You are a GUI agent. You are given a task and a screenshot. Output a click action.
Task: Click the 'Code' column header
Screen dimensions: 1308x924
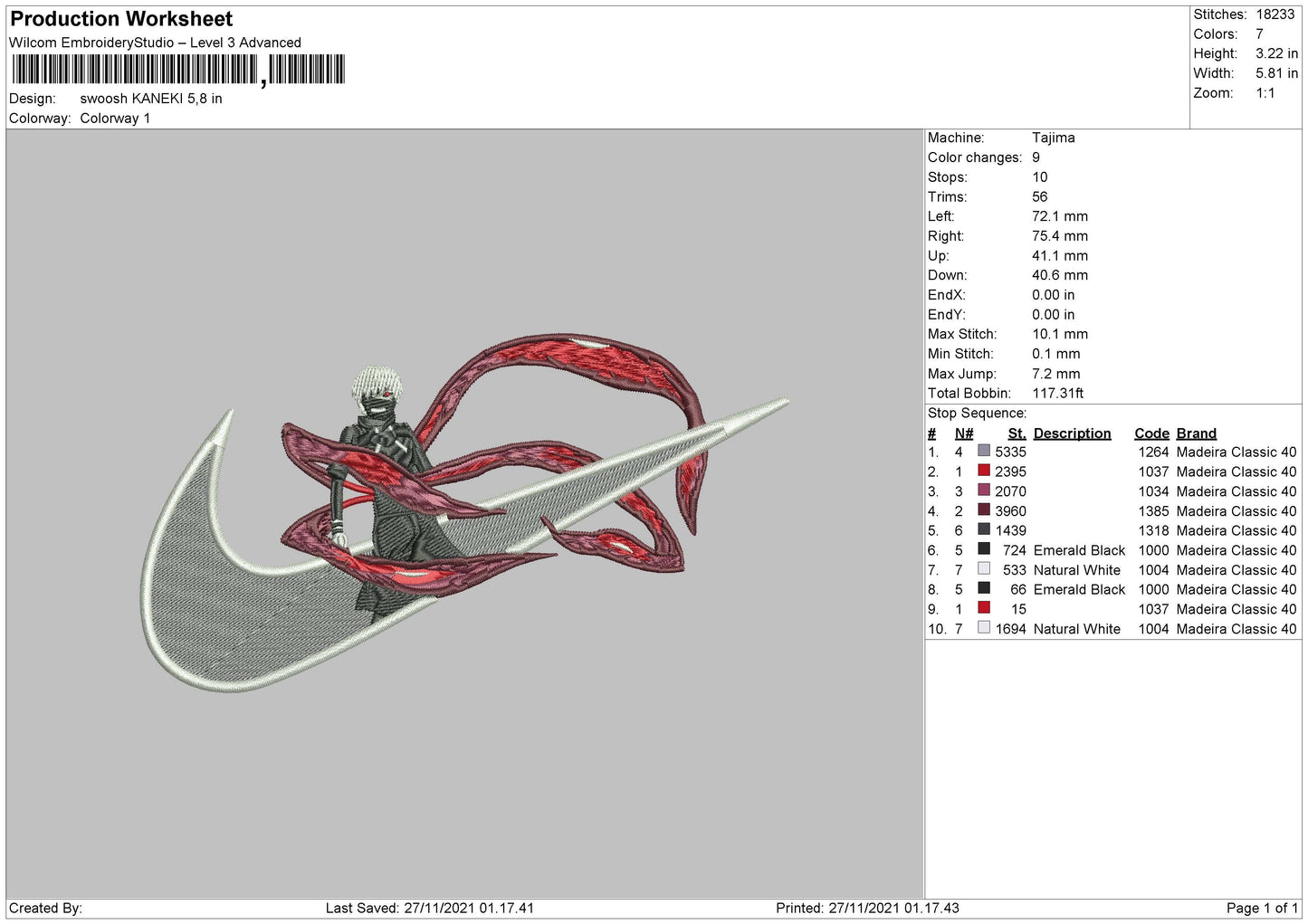[1151, 433]
